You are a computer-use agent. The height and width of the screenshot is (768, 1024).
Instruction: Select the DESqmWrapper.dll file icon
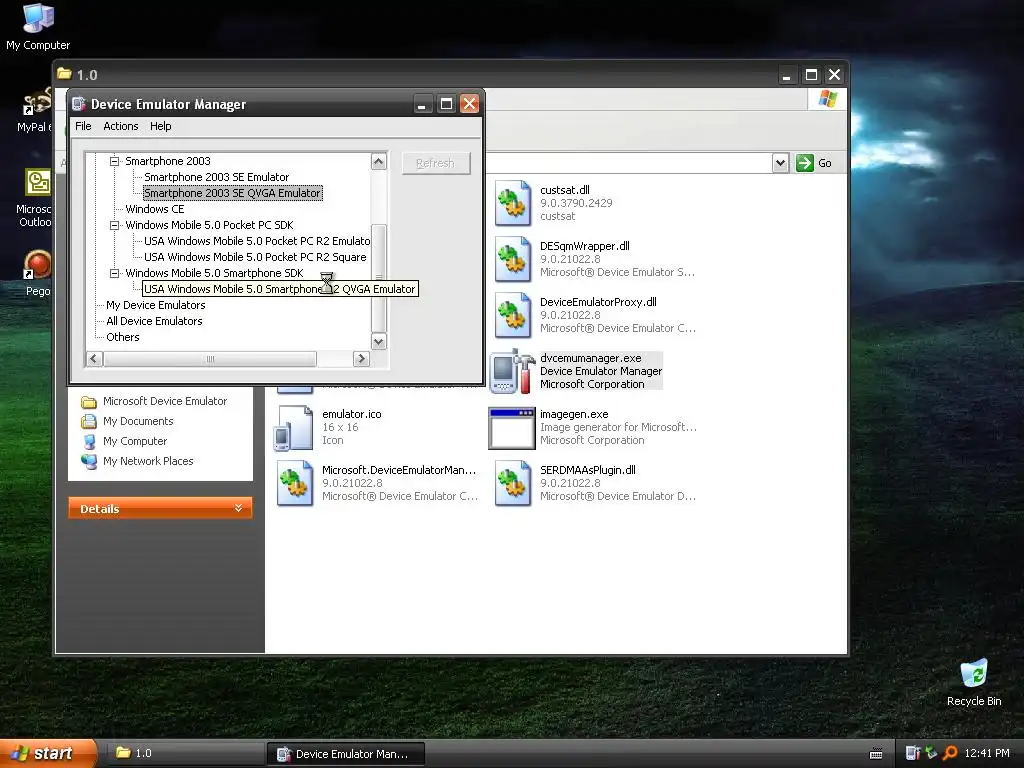(x=513, y=259)
